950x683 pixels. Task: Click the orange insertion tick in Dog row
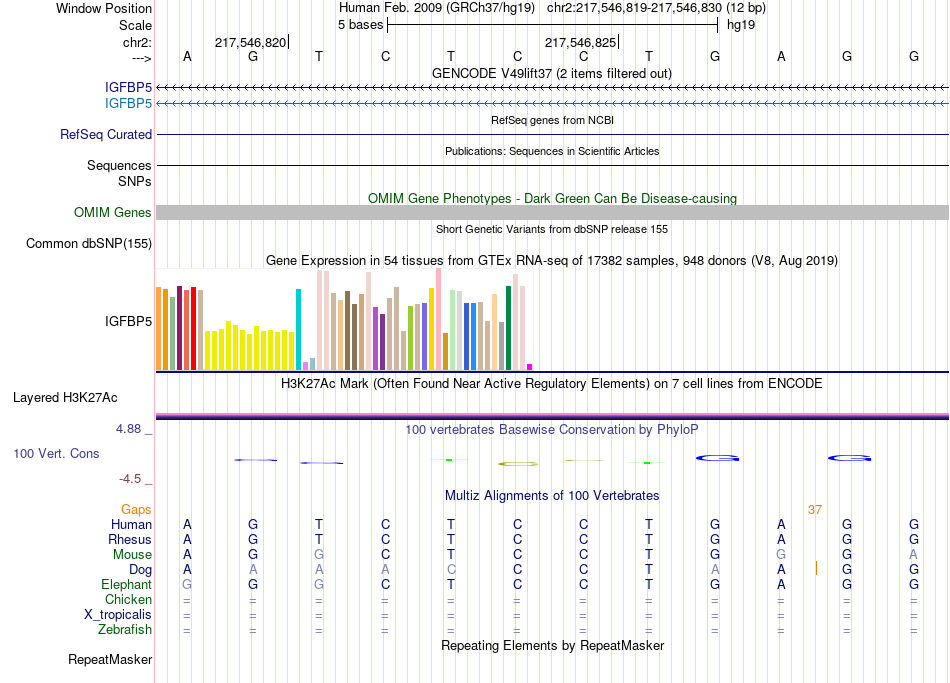click(816, 568)
